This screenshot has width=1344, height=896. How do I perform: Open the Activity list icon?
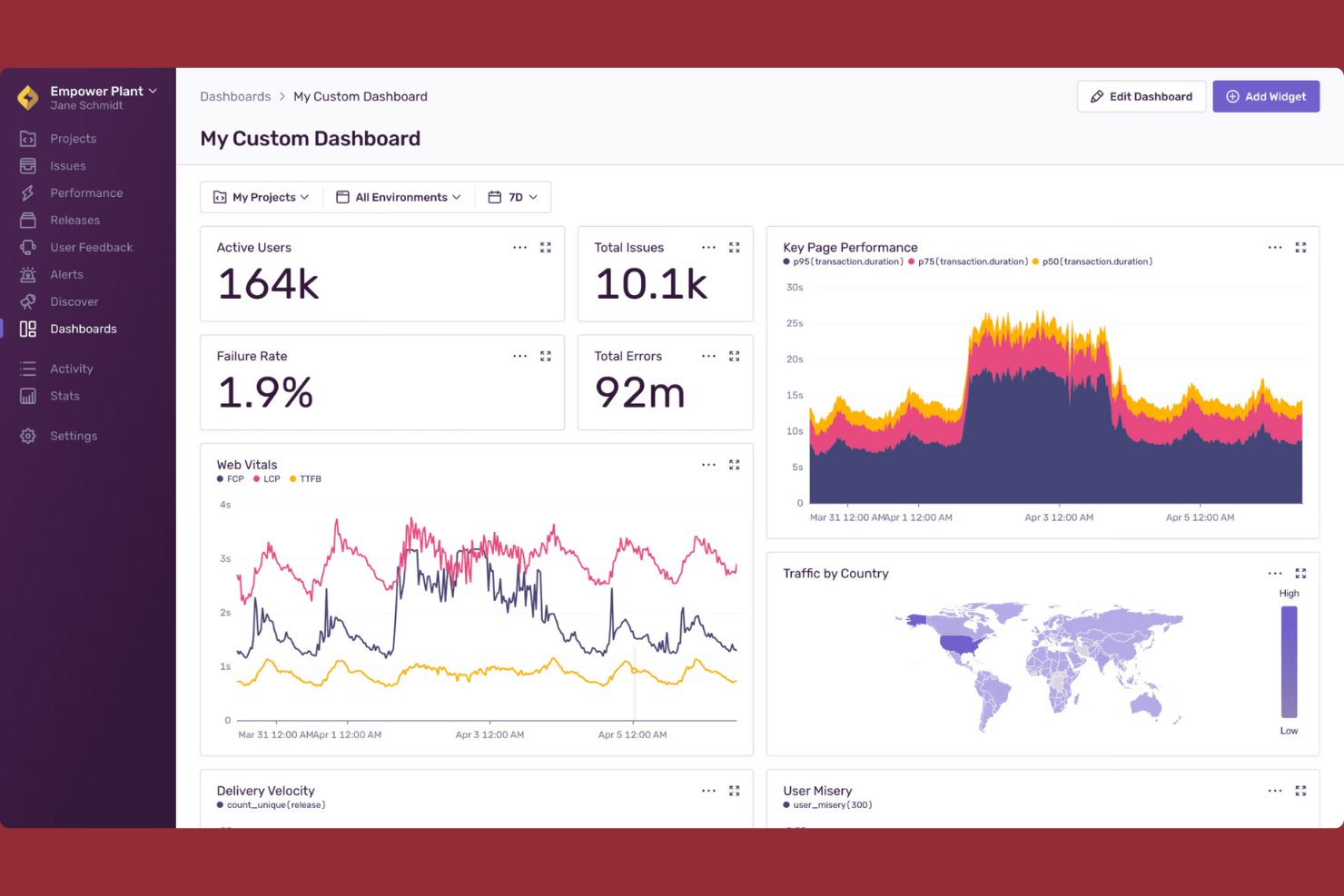tap(28, 369)
